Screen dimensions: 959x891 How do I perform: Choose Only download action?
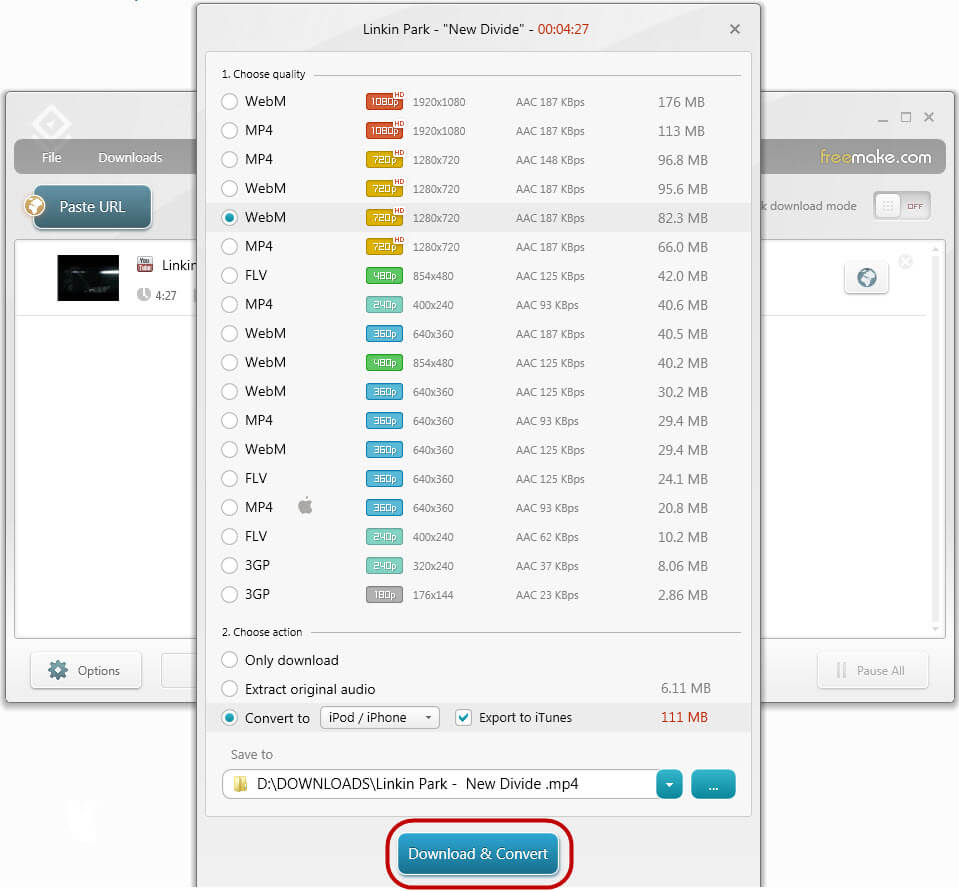pos(229,660)
